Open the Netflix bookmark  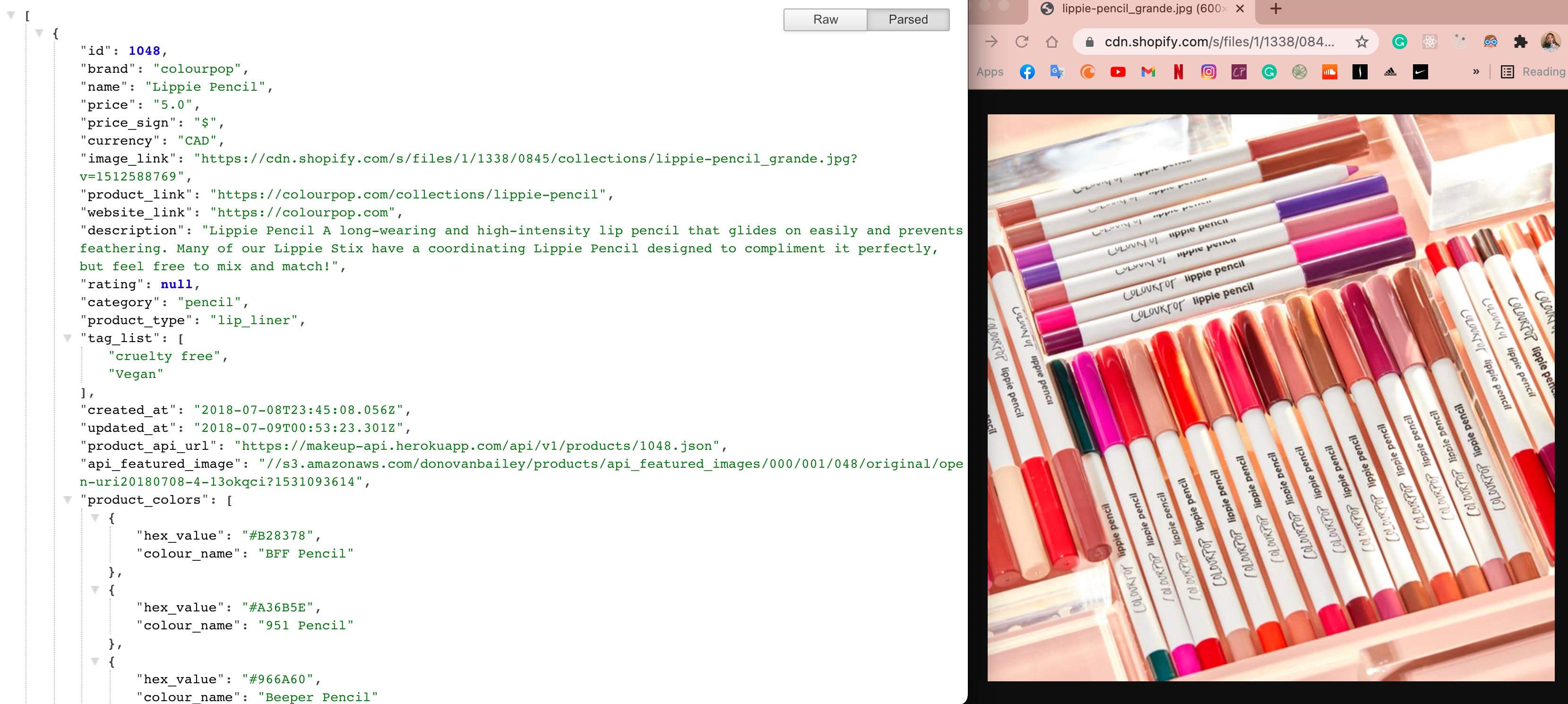pyautogui.click(x=1179, y=72)
